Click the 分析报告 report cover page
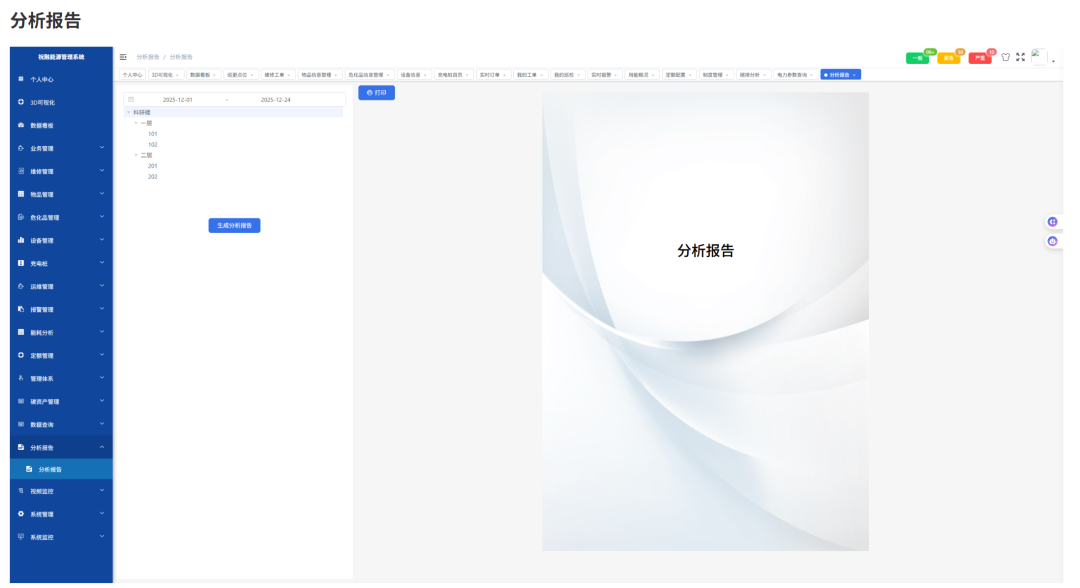 (x=706, y=322)
